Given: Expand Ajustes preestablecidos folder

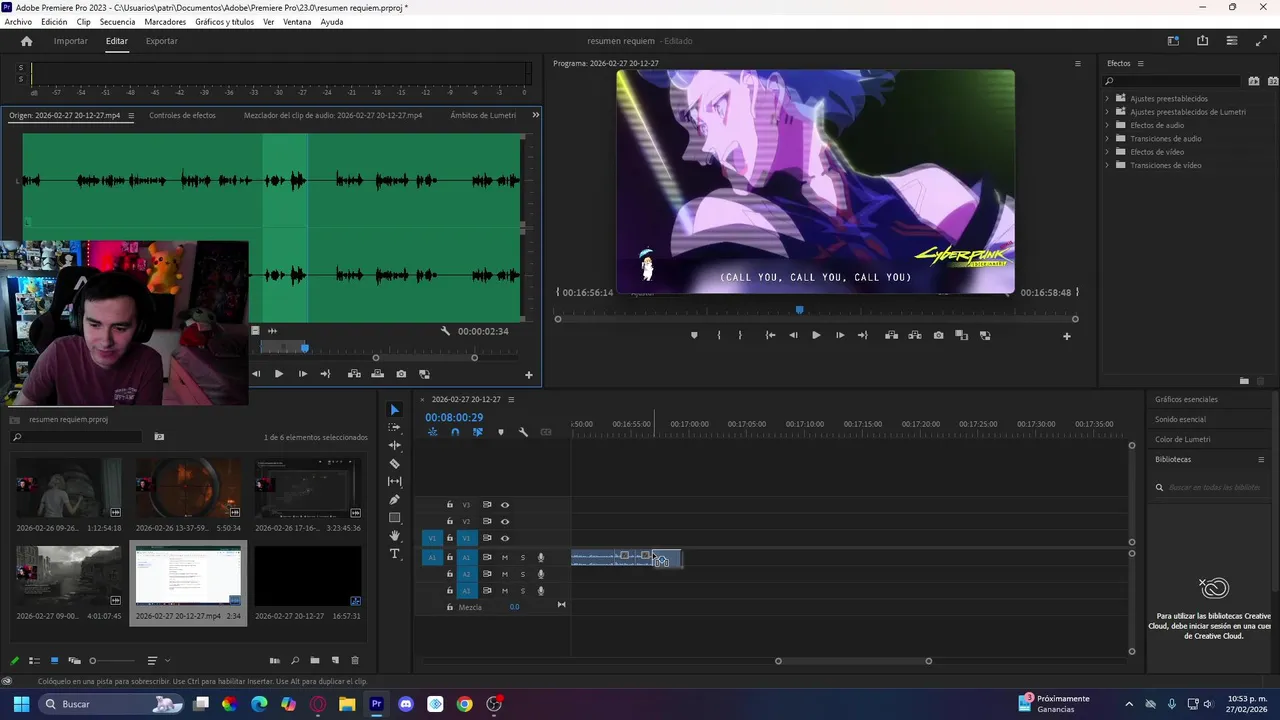Looking at the screenshot, I should (x=1107, y=98).
